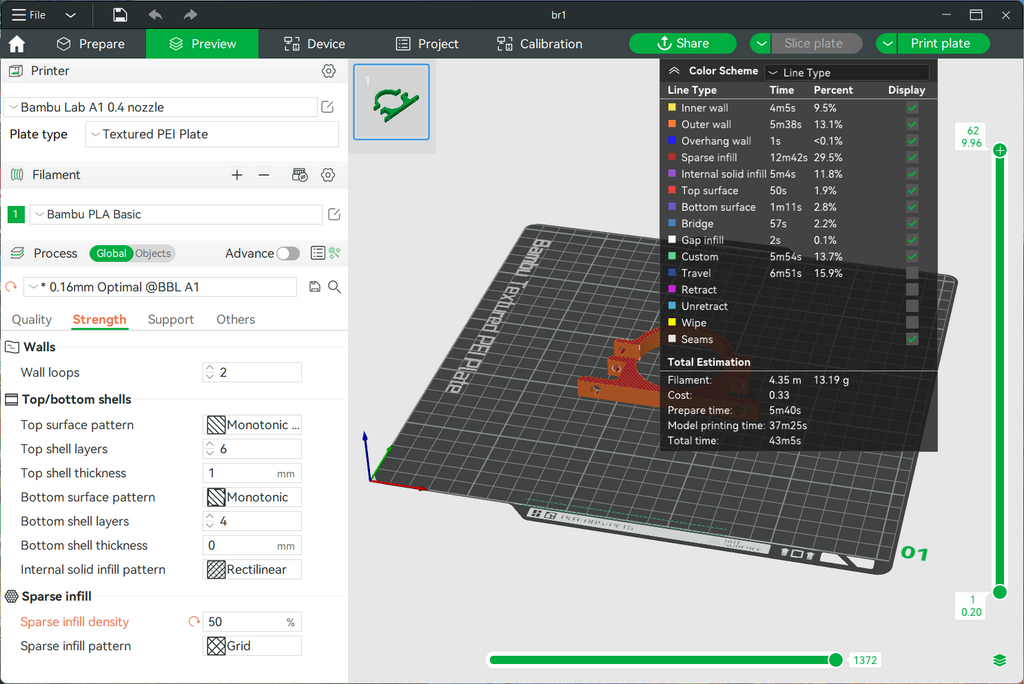The image size is (1024, 684).
Task: Uncheck the Sparse infill display checkbox
Action: coord(912,157)
